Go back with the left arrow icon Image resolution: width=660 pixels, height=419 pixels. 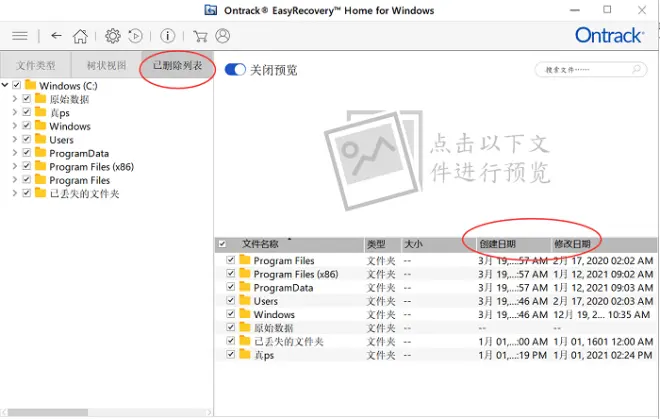point(56,36)
